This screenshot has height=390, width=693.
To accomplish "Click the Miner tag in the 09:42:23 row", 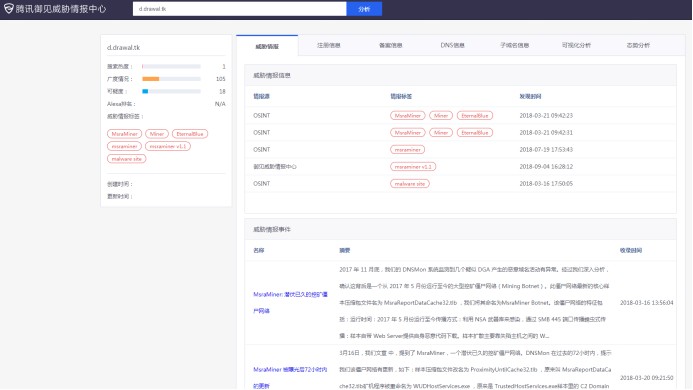I will tap(441, 115).
